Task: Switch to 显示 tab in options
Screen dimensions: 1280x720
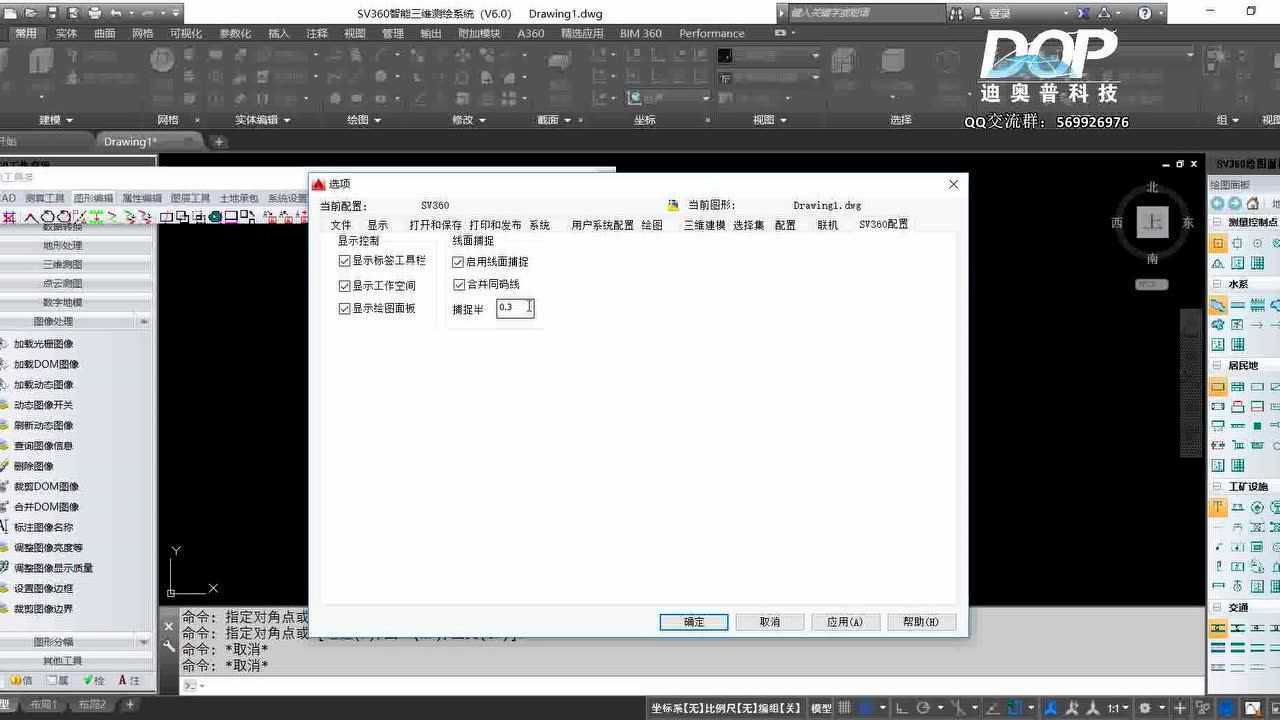Action: point(377,225)
